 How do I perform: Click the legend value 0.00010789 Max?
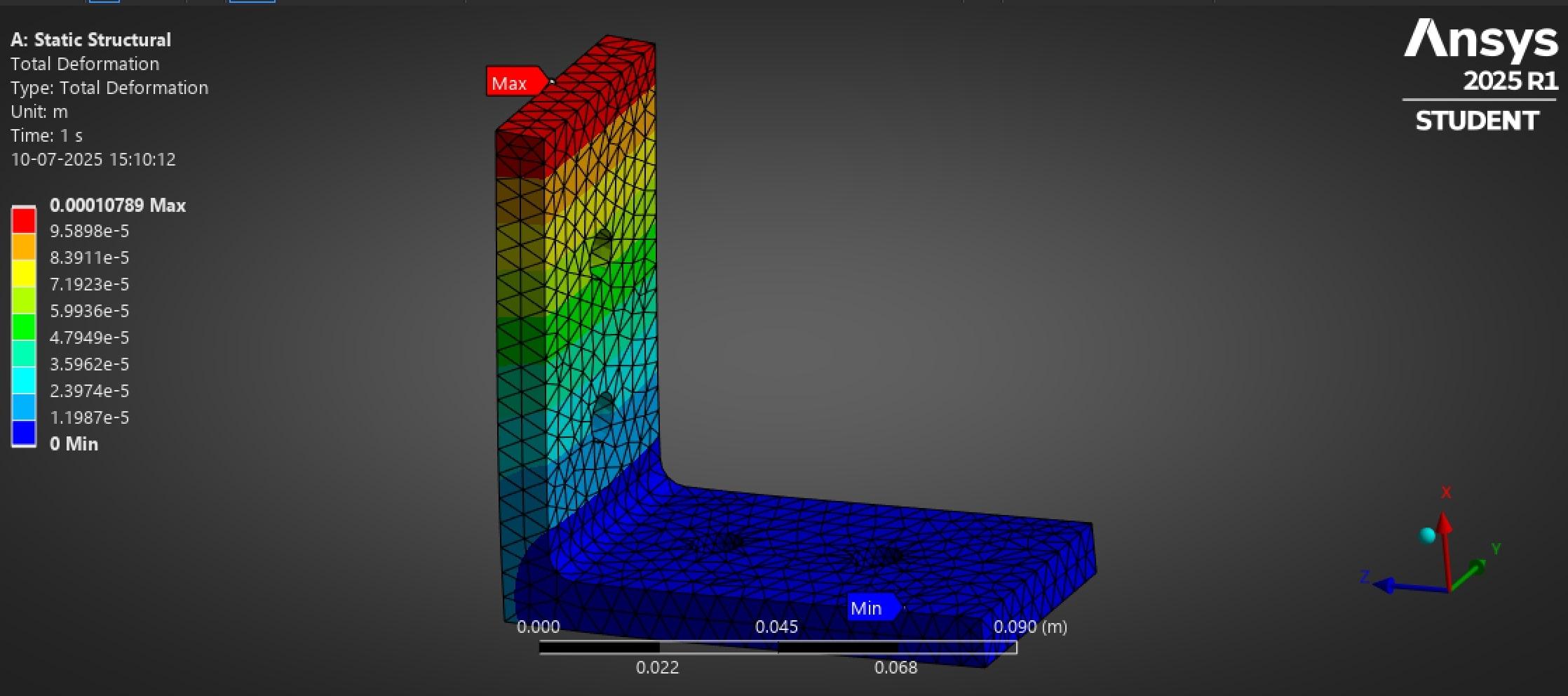coord(118,205)
